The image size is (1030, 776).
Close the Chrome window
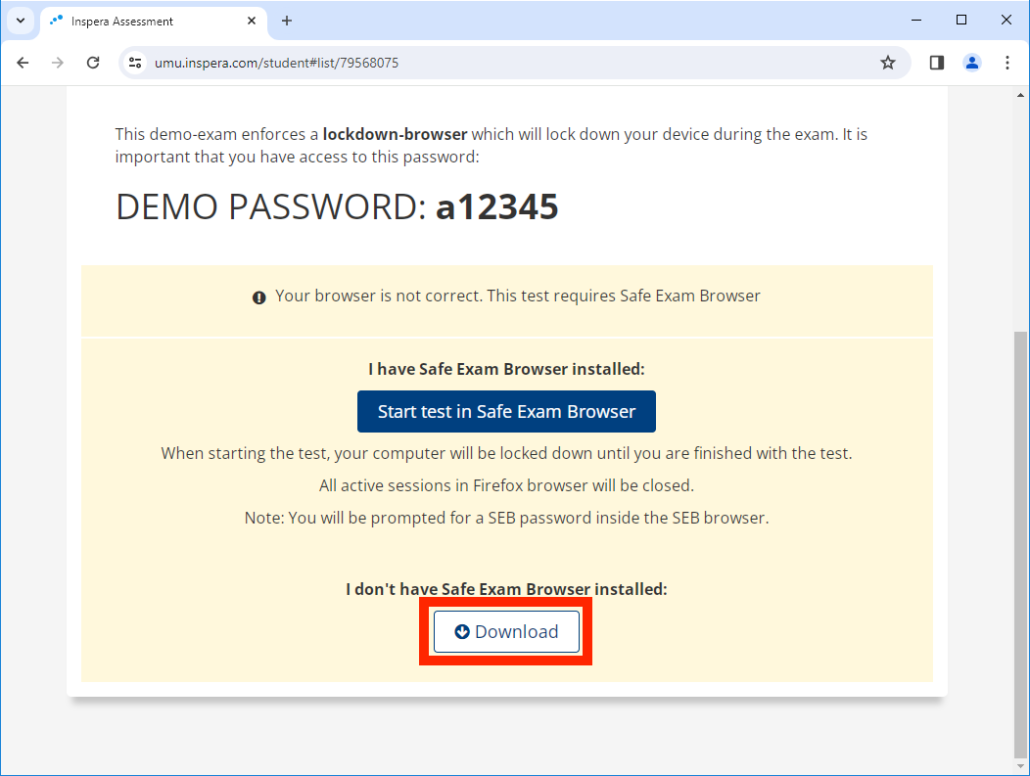click(1006, 20)
